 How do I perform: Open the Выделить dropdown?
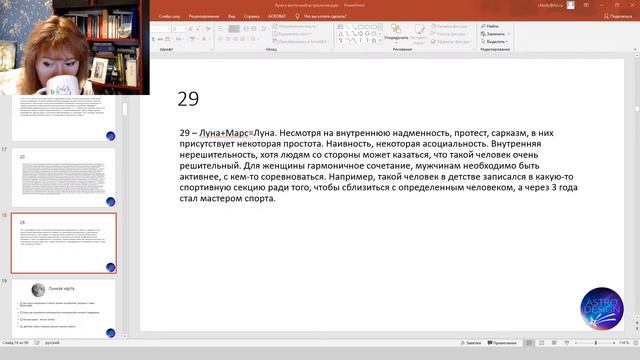(494, 42)
